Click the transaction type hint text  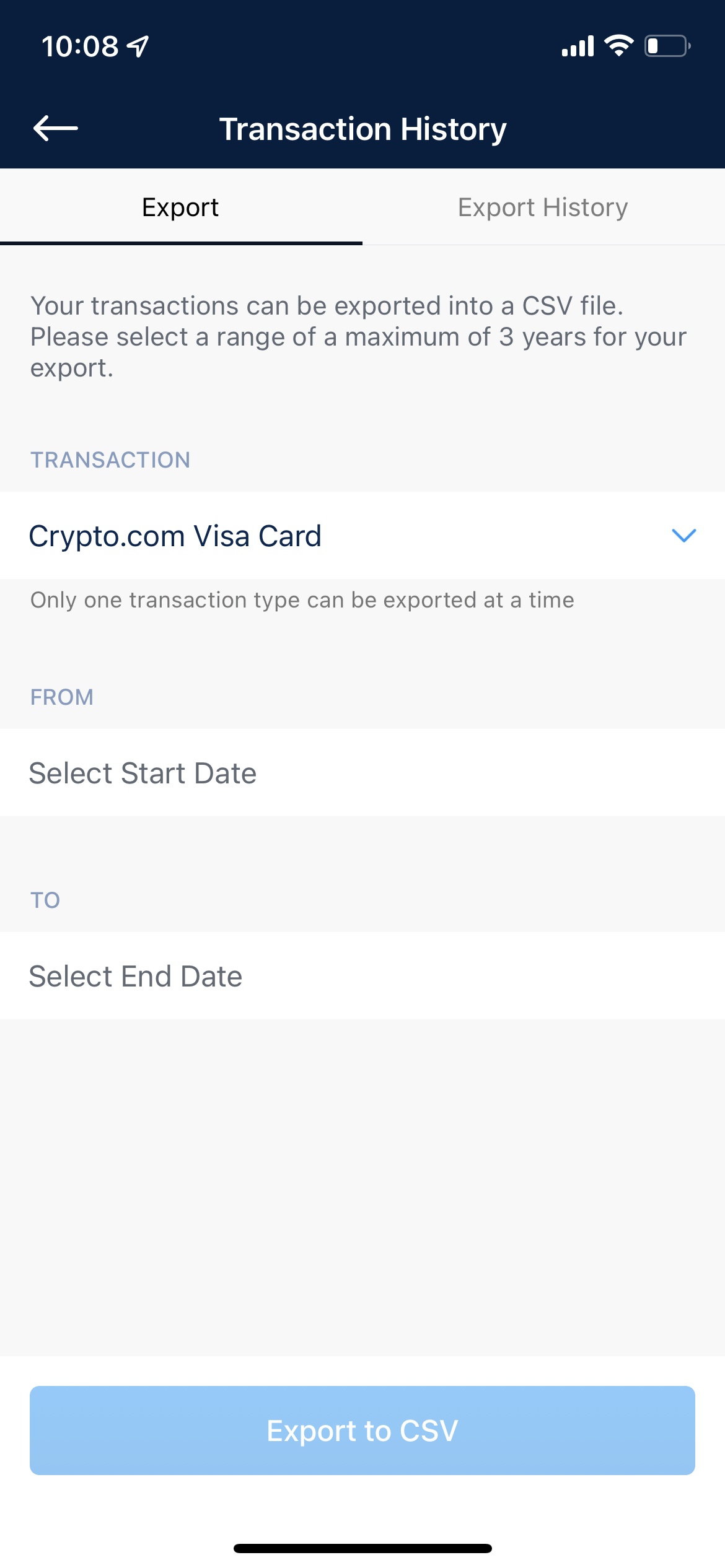pos(302,599)
